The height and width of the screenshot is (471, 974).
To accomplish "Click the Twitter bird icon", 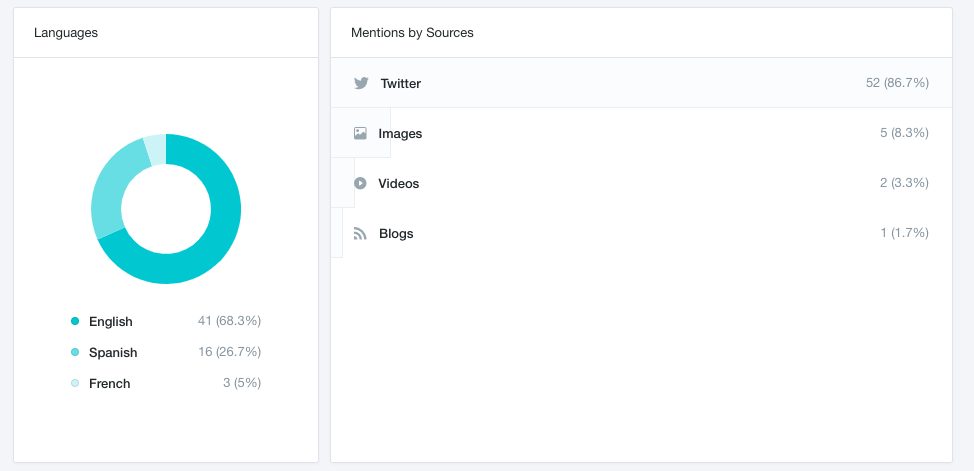I will [x=361, y=83].
